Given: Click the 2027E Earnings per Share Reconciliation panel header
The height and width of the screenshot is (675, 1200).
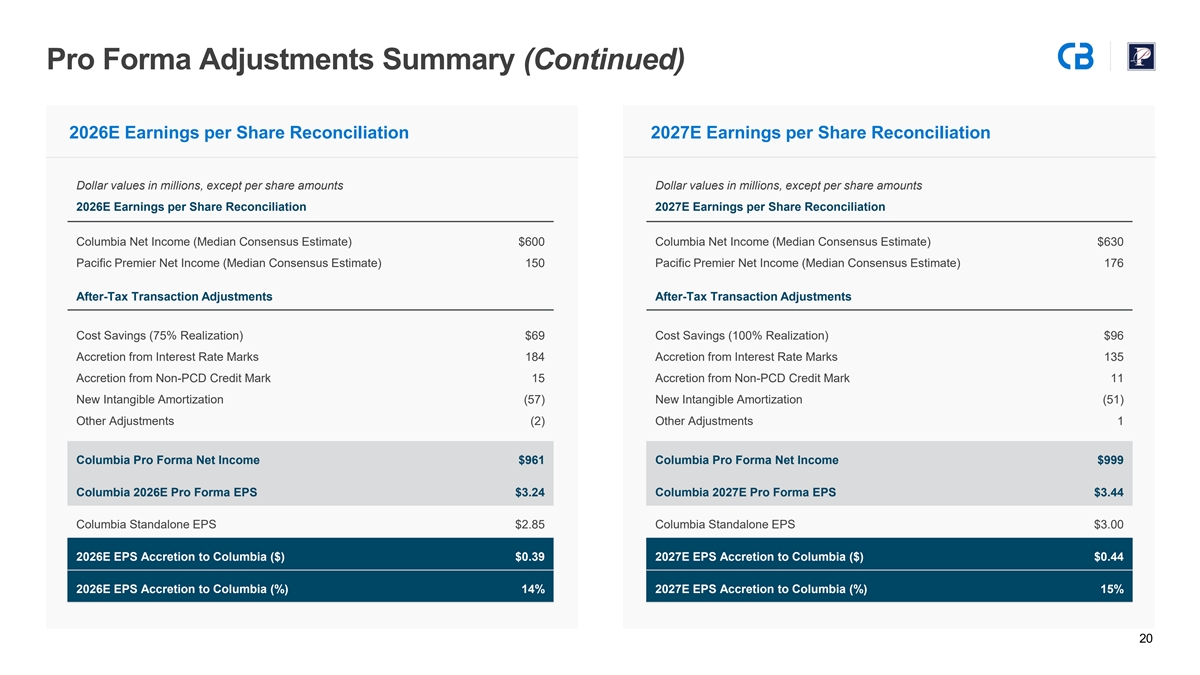Looking at the screenshot, I should point(820,133).
